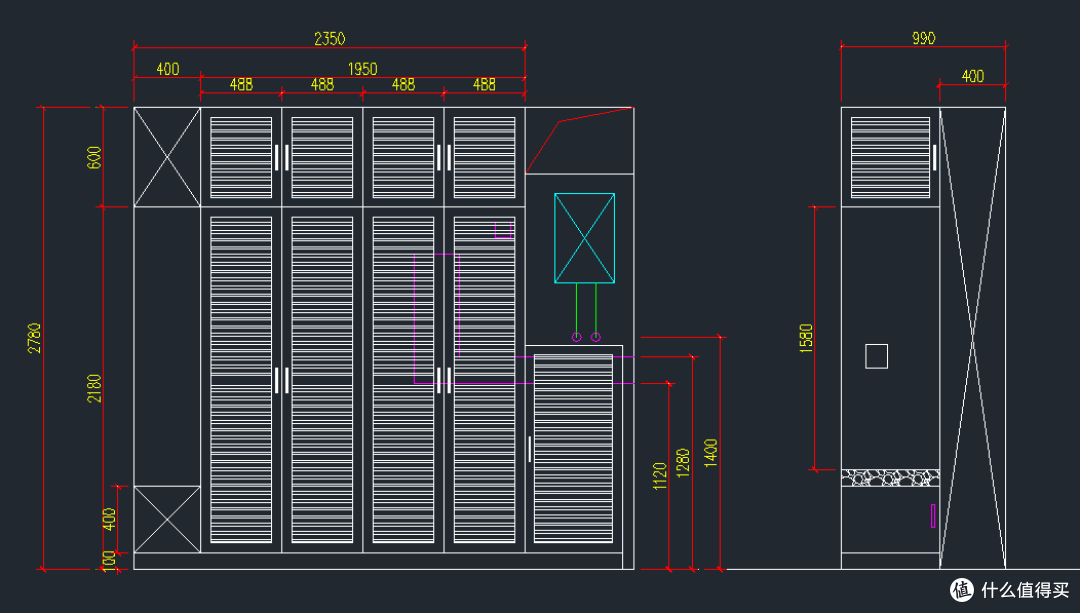Select the 1580 dimension on side view

tap(806, 338)
